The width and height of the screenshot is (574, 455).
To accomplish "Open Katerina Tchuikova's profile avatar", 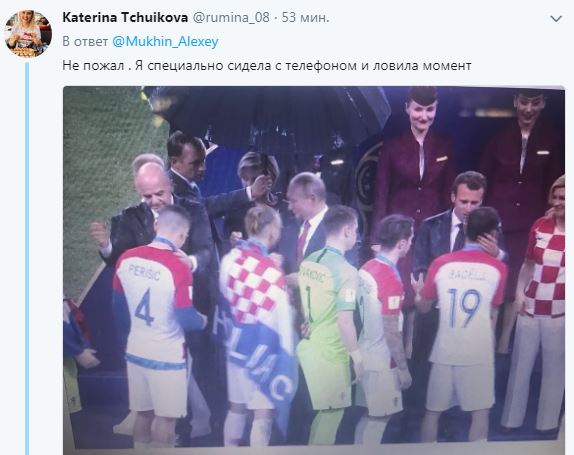I will (x=28, y=34).
